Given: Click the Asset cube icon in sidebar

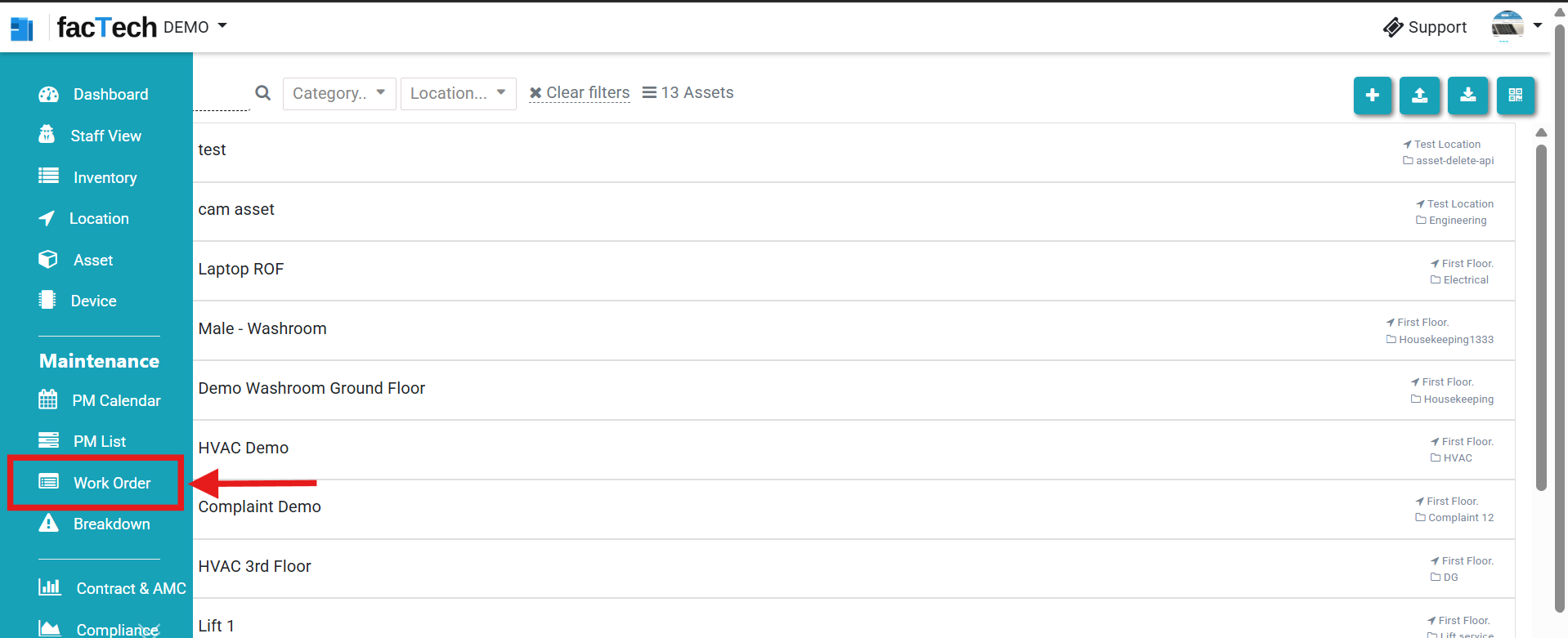Looking at the screenshot, I should coord(48,260).
